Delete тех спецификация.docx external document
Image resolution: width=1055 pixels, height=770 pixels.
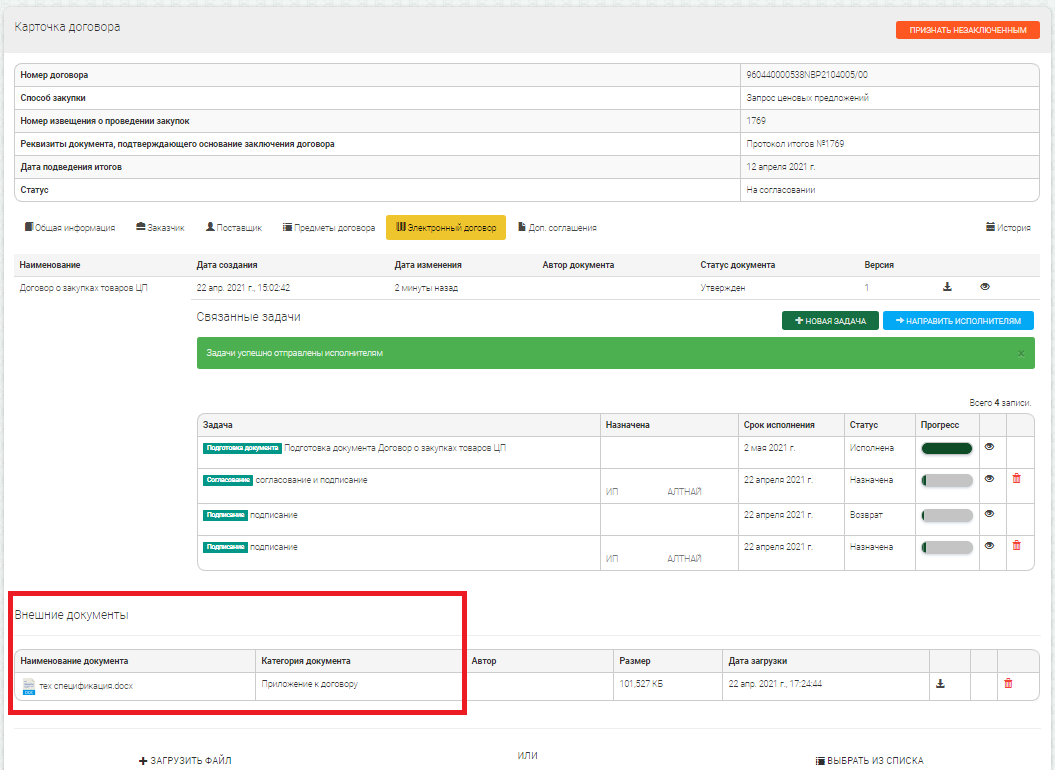pyautogui.click(x=1008, y=684)
